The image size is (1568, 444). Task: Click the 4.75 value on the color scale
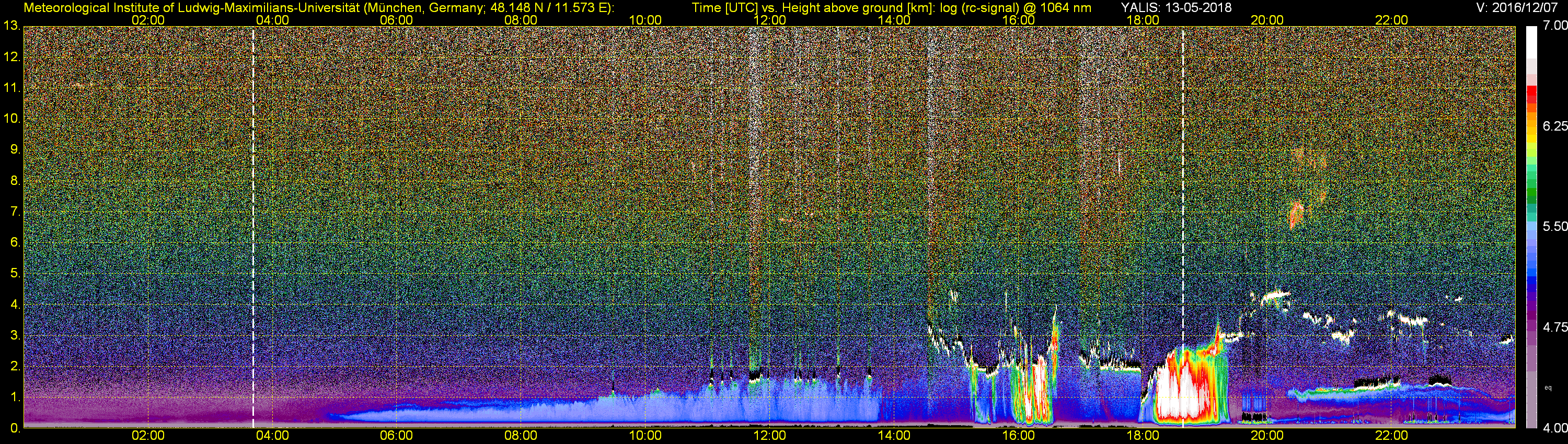click(x=1554, y=327)
